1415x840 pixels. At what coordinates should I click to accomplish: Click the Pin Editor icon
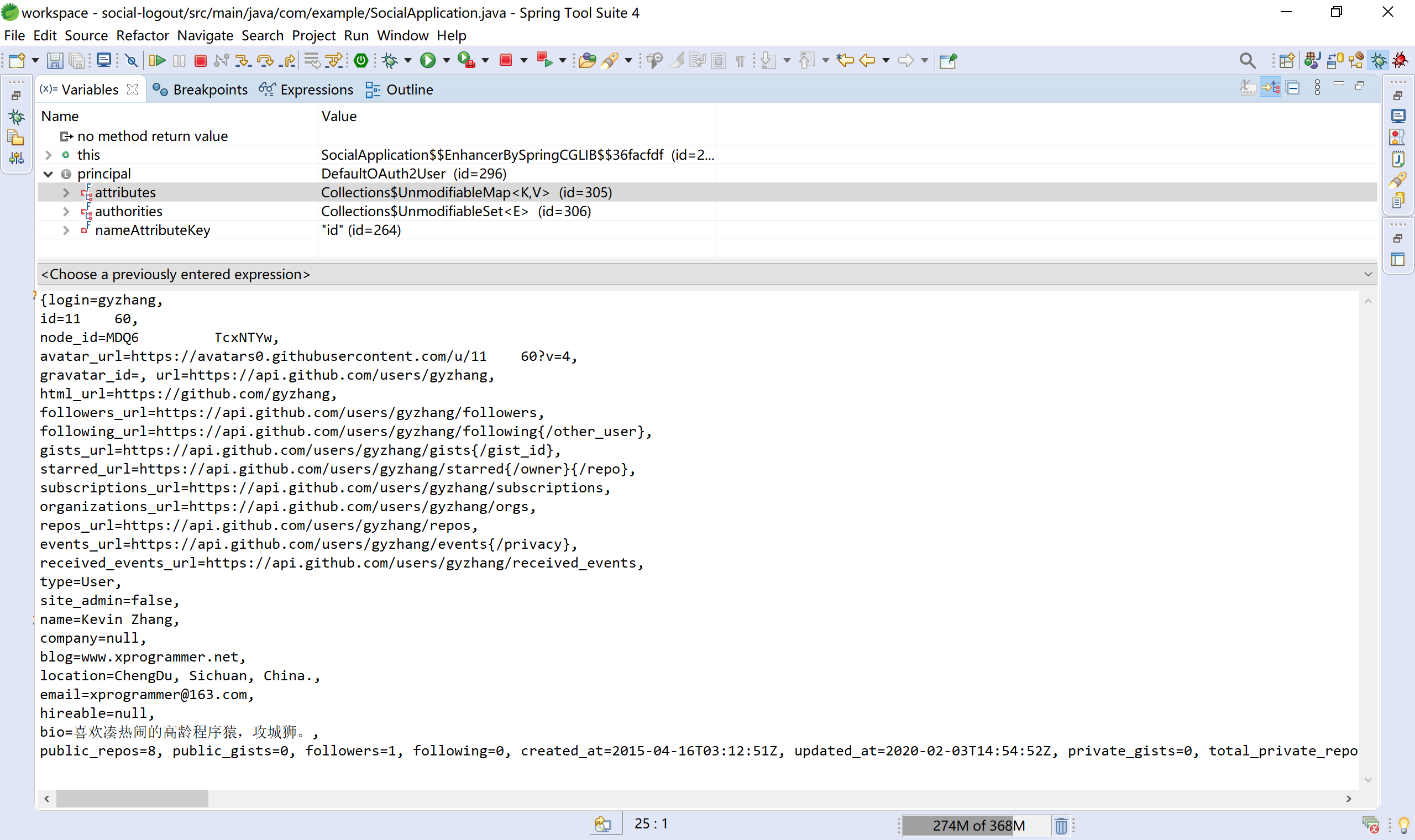click(948, 61)
